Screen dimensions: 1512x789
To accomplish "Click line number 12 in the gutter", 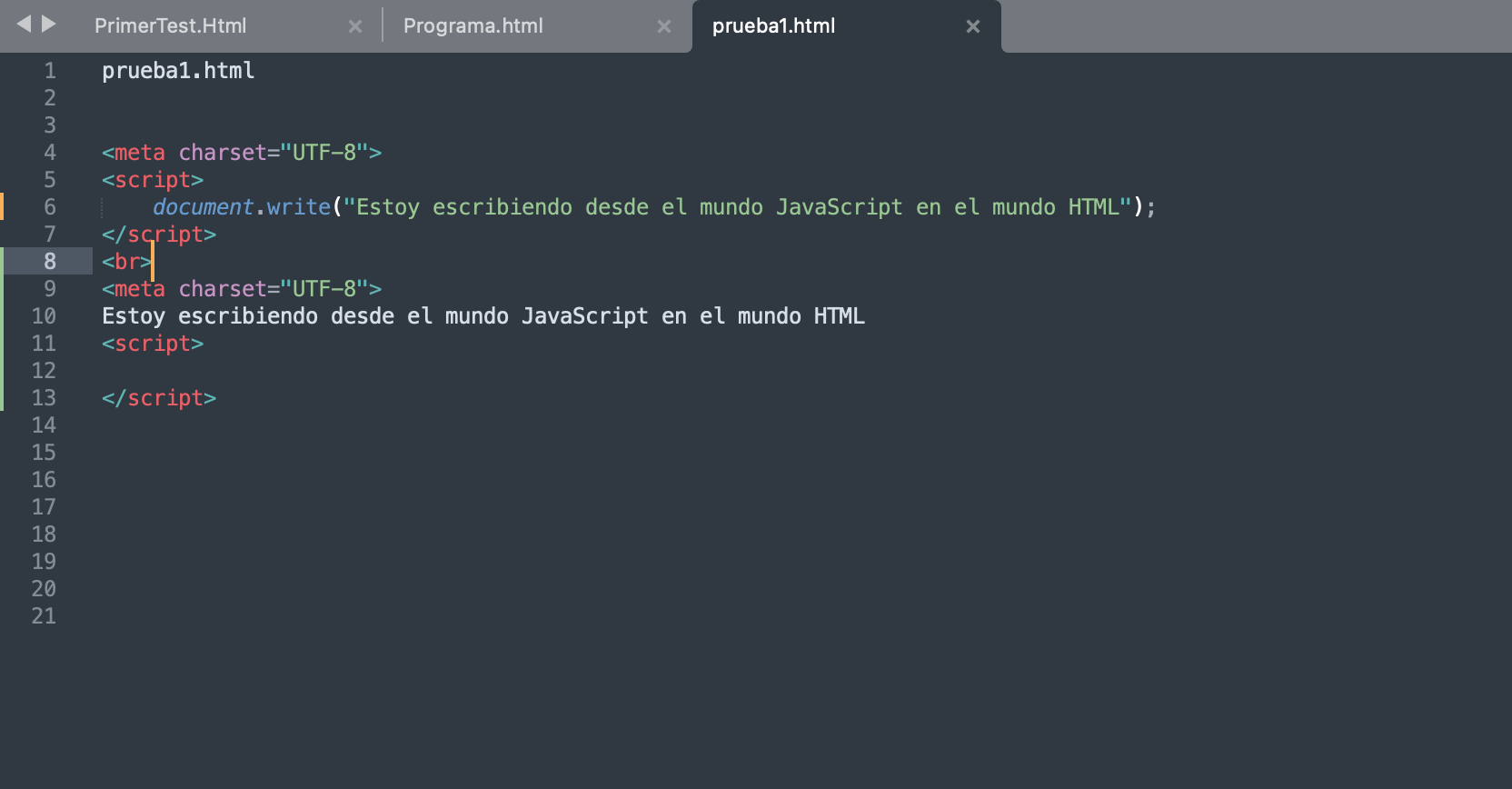I will pyautogui.click(x=44, y=371).
